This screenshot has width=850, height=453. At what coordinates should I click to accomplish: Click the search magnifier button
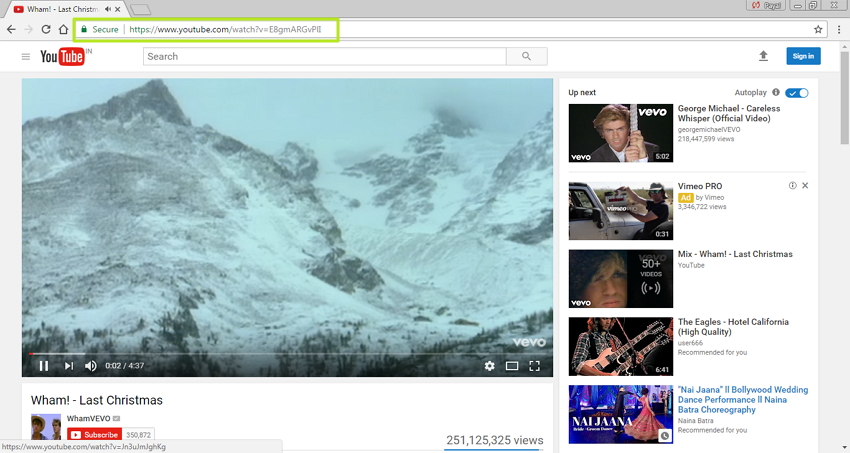(x=527, y=57)
